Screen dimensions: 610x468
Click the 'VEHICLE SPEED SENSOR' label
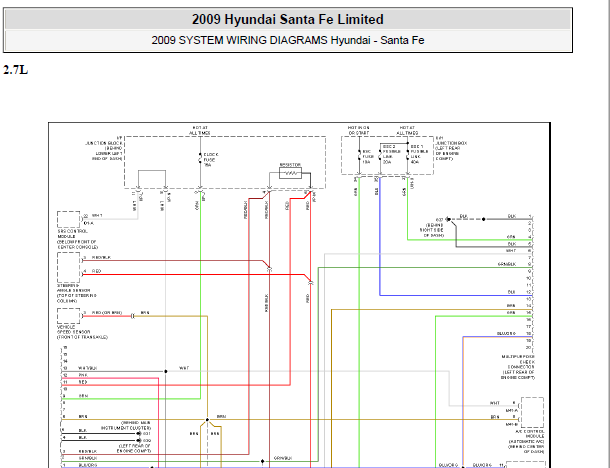82,332
